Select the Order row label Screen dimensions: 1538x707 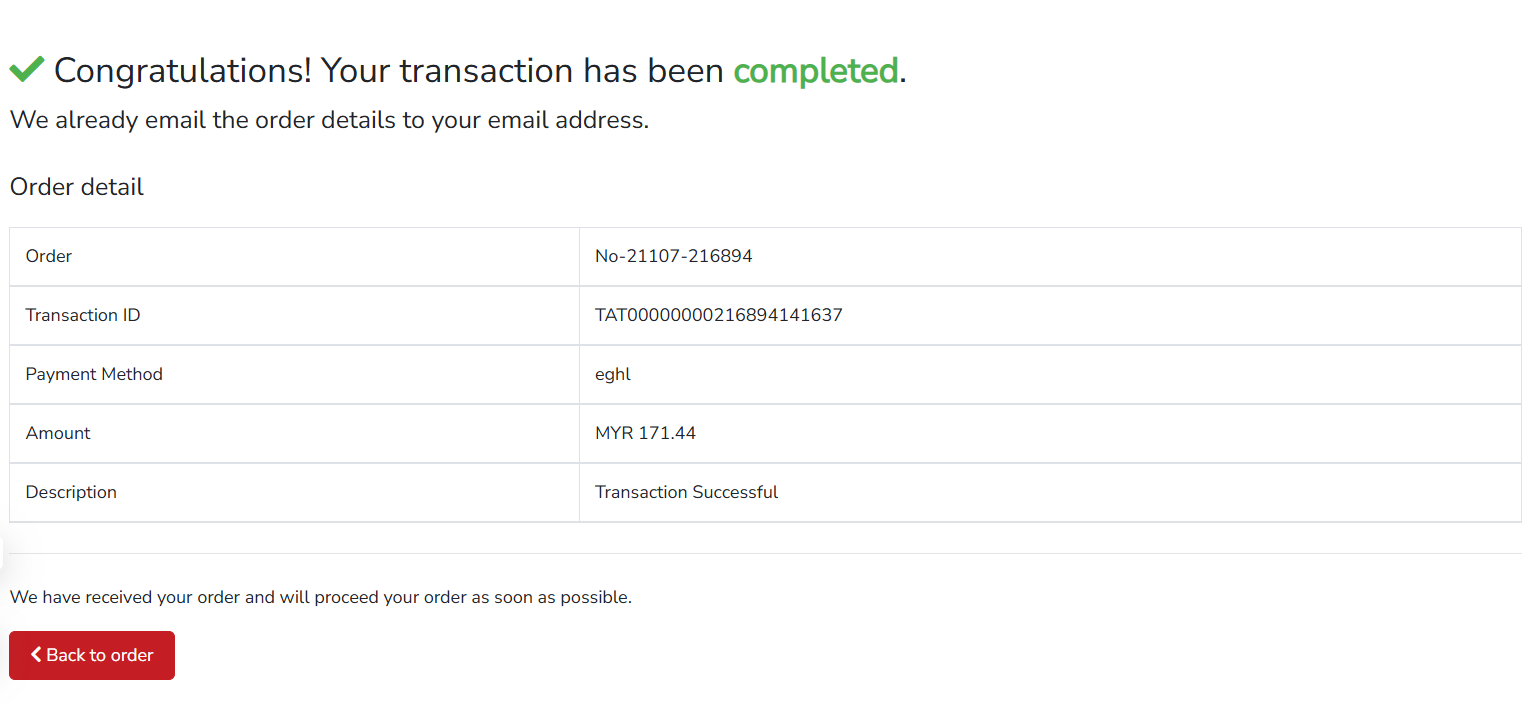tap(48, 256)
